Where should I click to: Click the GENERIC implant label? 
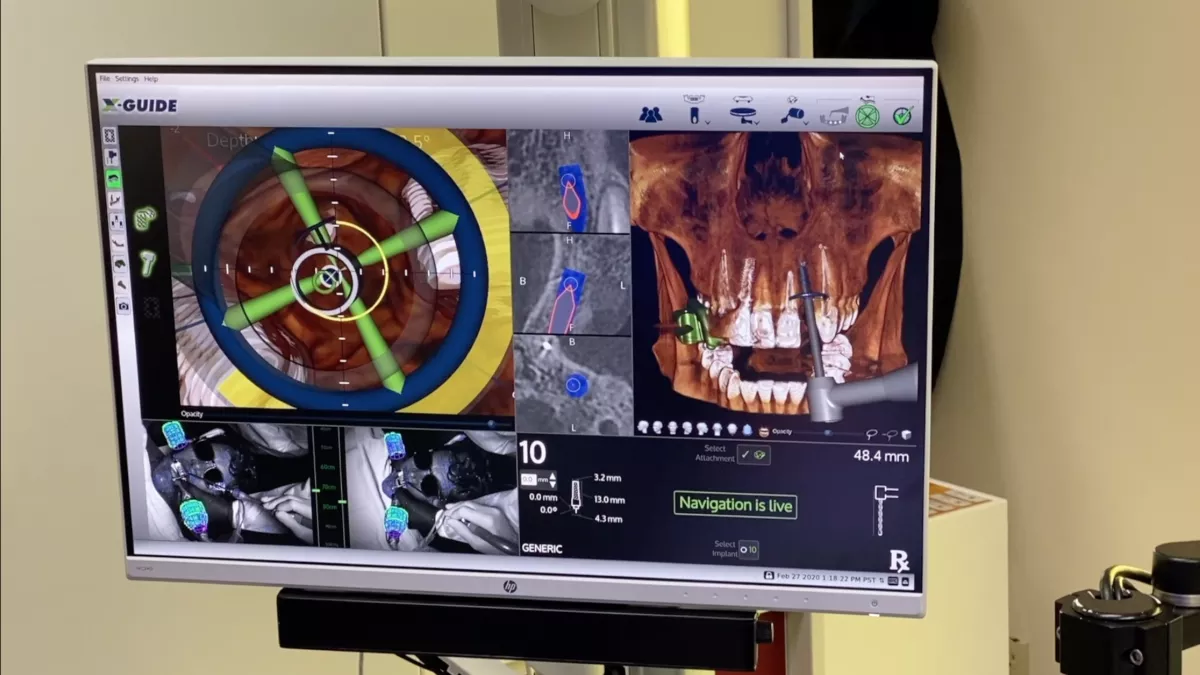542,548
